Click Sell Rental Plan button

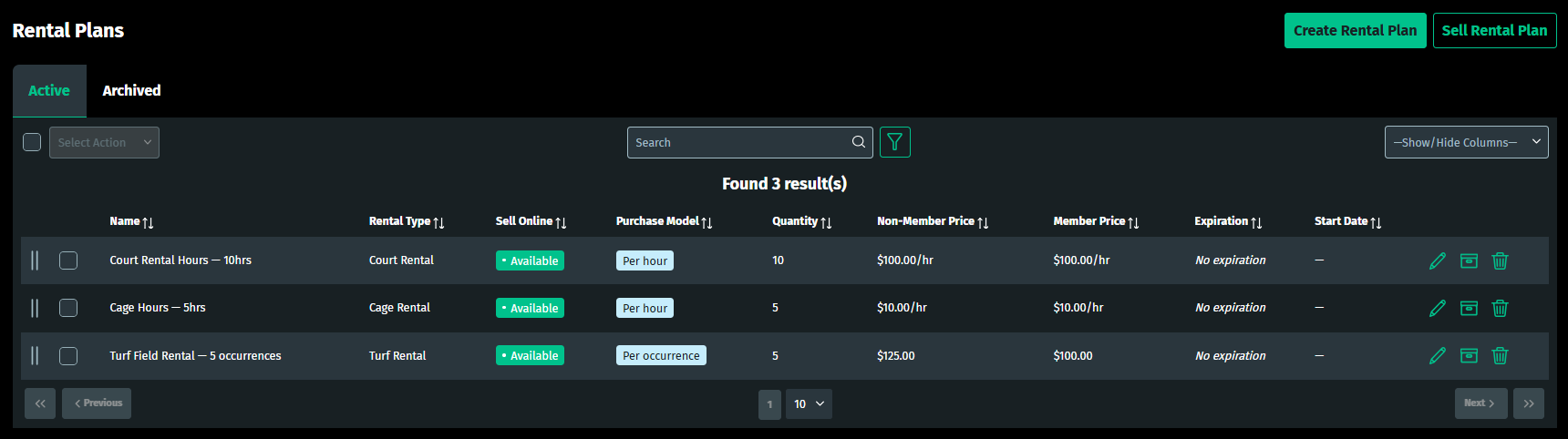(1495, 30)
